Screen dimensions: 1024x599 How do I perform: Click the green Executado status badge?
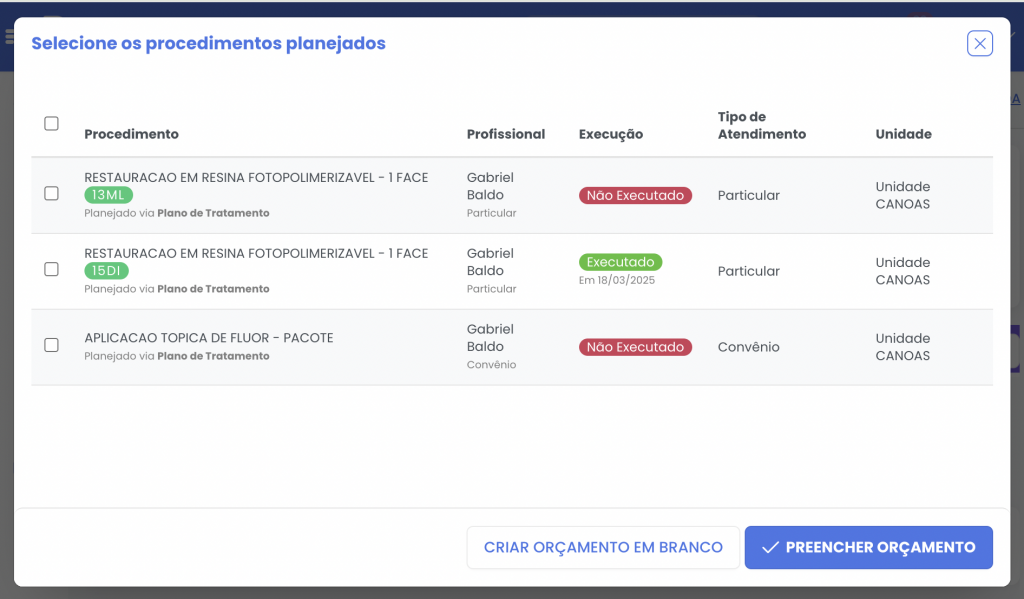click(620, 262)
